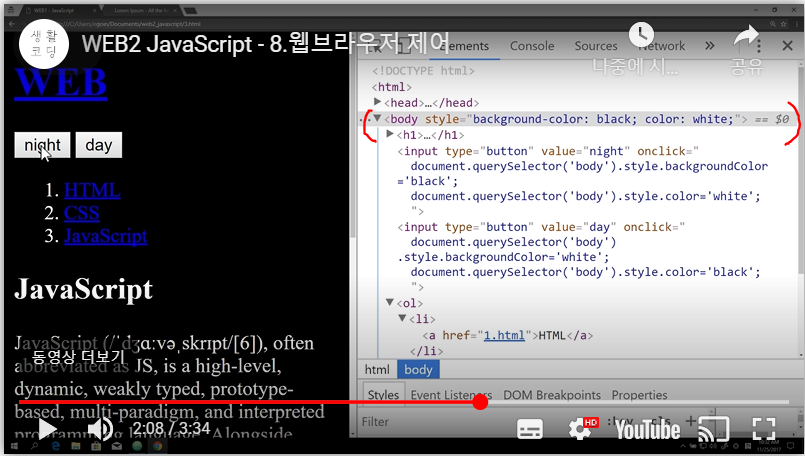This screenshot has width=805, height=456.
Task: Switch to the Console tab
Action: pos(532,46)
